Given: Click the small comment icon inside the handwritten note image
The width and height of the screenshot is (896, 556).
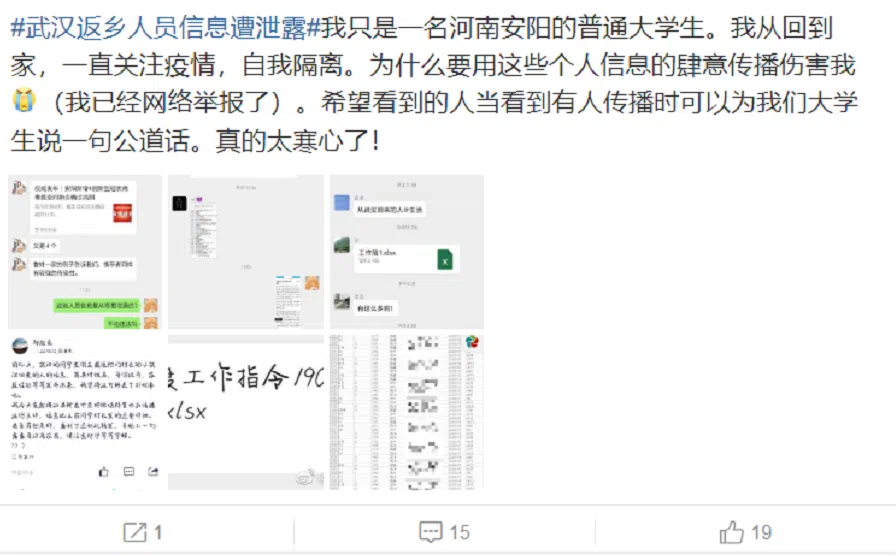Looking at the screenshot, I should click(x=129, y=471).
